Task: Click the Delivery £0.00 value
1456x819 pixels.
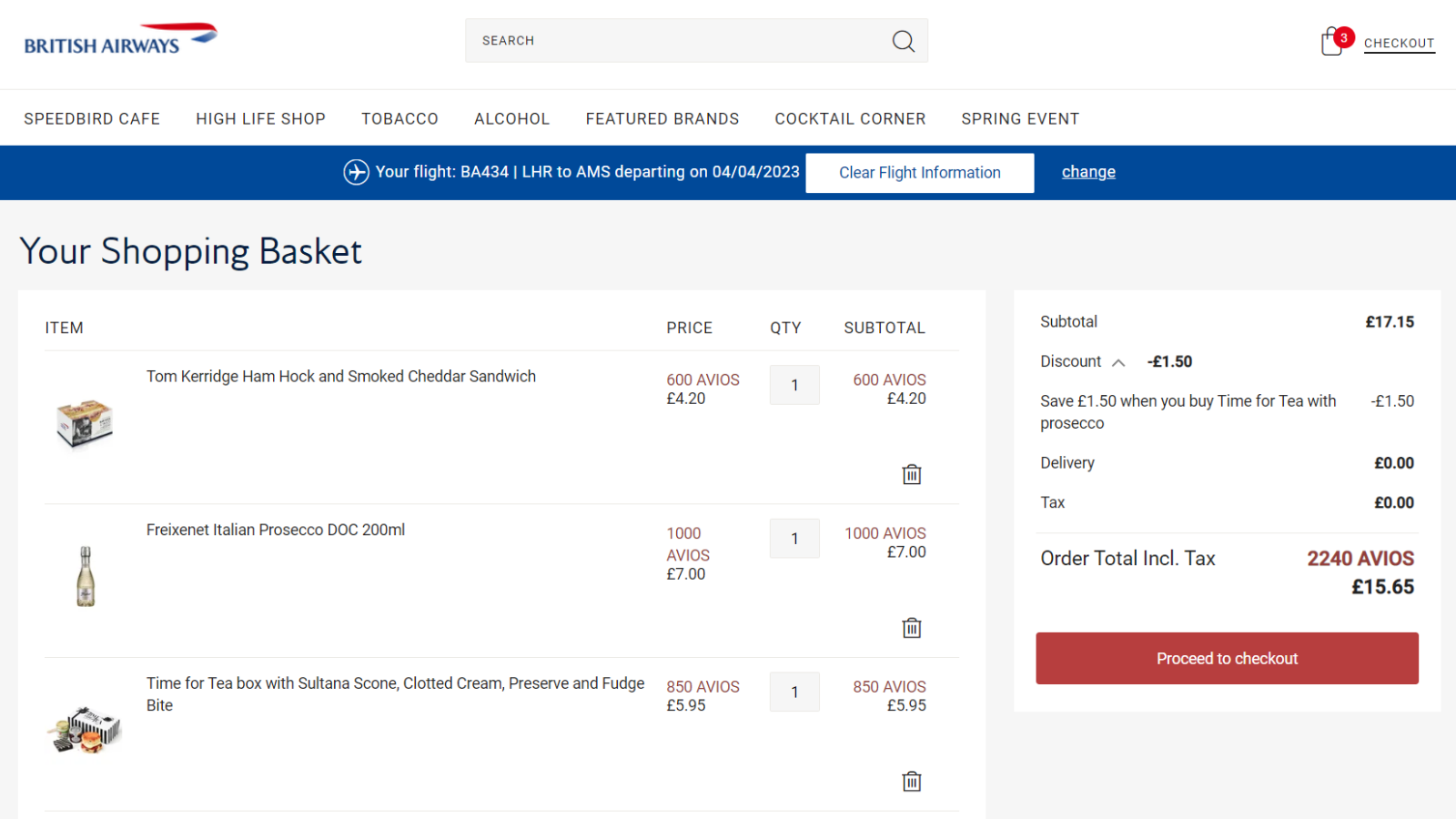Action: coord(1394,463)
